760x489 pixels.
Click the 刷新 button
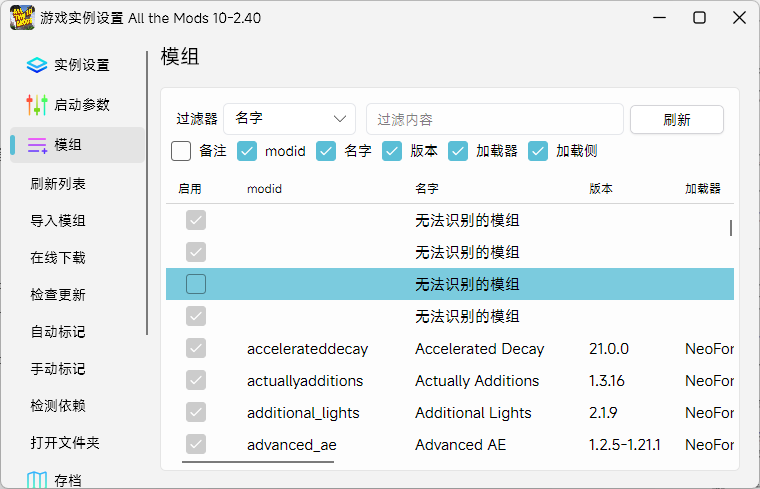[676, 119]
